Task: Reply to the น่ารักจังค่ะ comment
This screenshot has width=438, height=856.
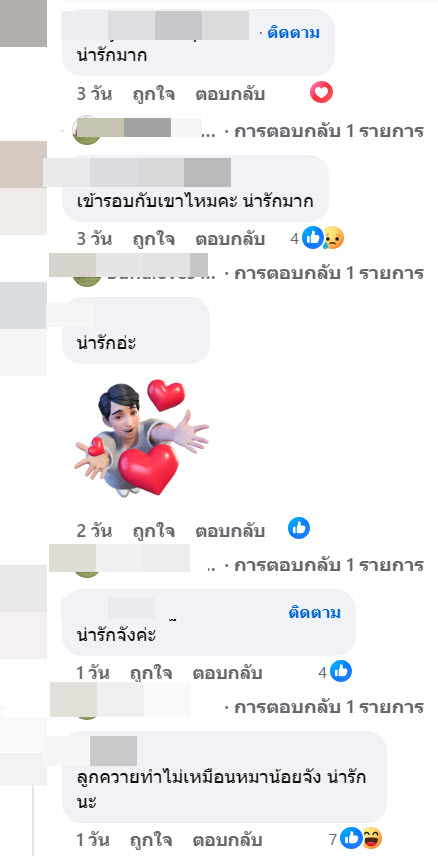Action: (227, 673)
